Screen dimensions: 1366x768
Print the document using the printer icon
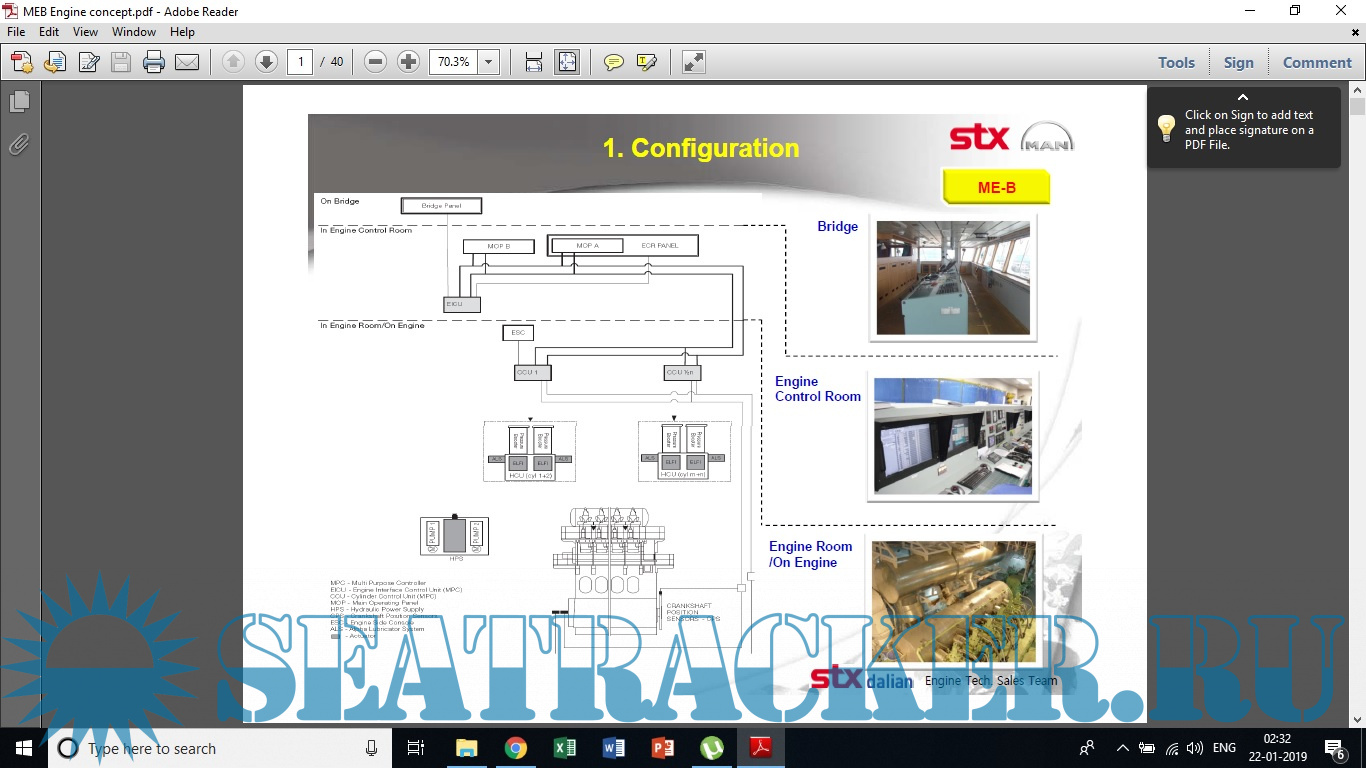click(x=153, y=62)
